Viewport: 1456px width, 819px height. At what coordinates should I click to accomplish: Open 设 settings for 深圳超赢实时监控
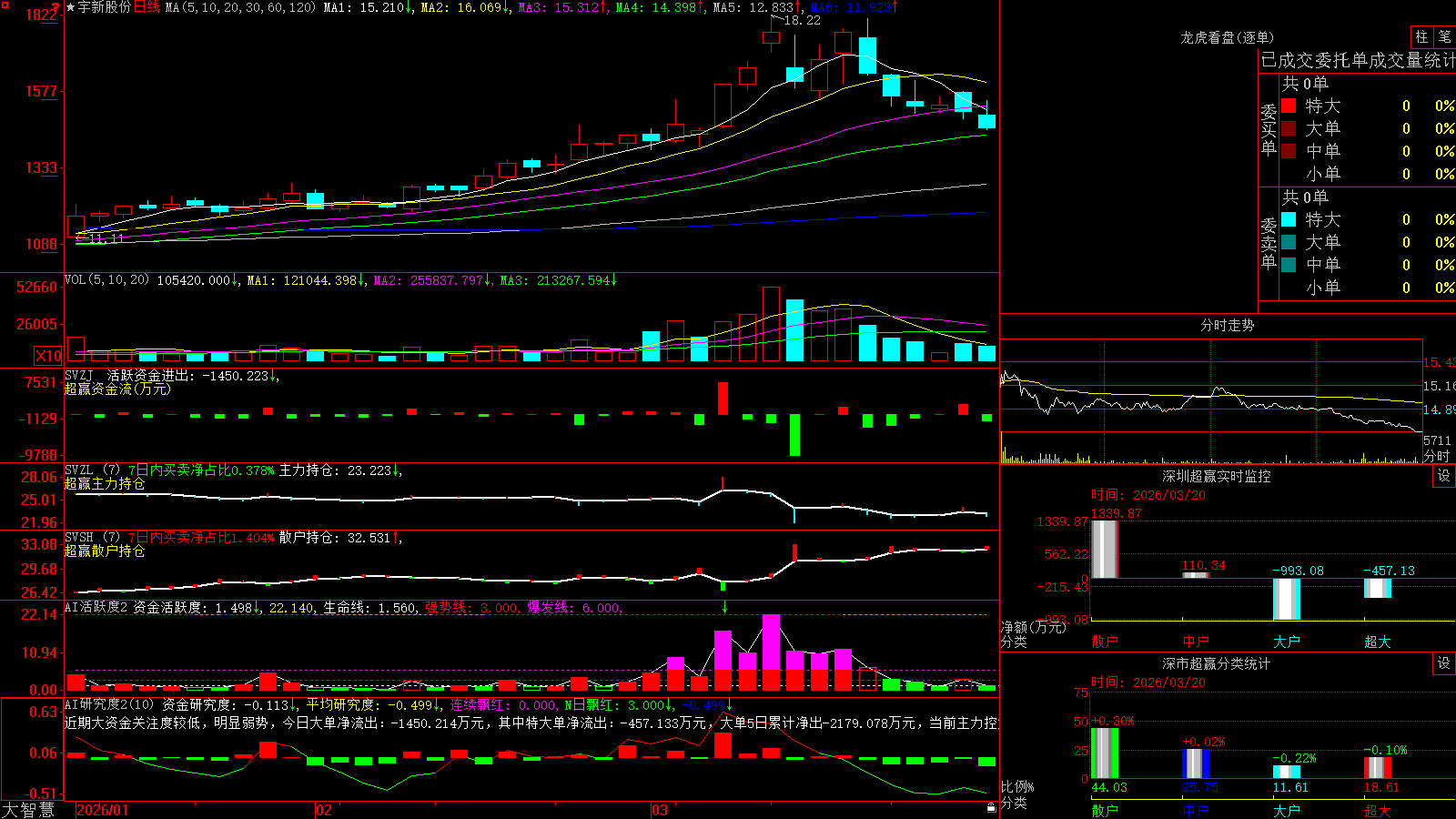coord(1444,476)
